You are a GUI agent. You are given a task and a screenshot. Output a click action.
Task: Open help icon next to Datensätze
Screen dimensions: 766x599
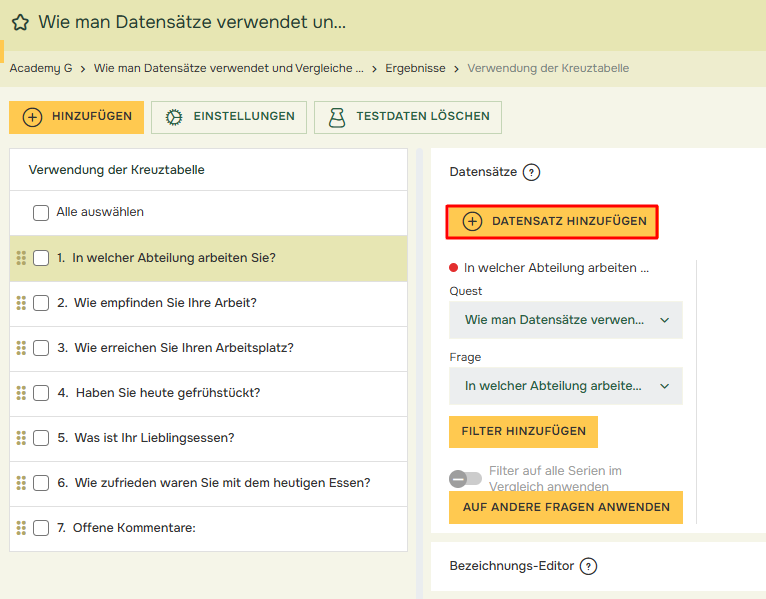click(531, 172)
